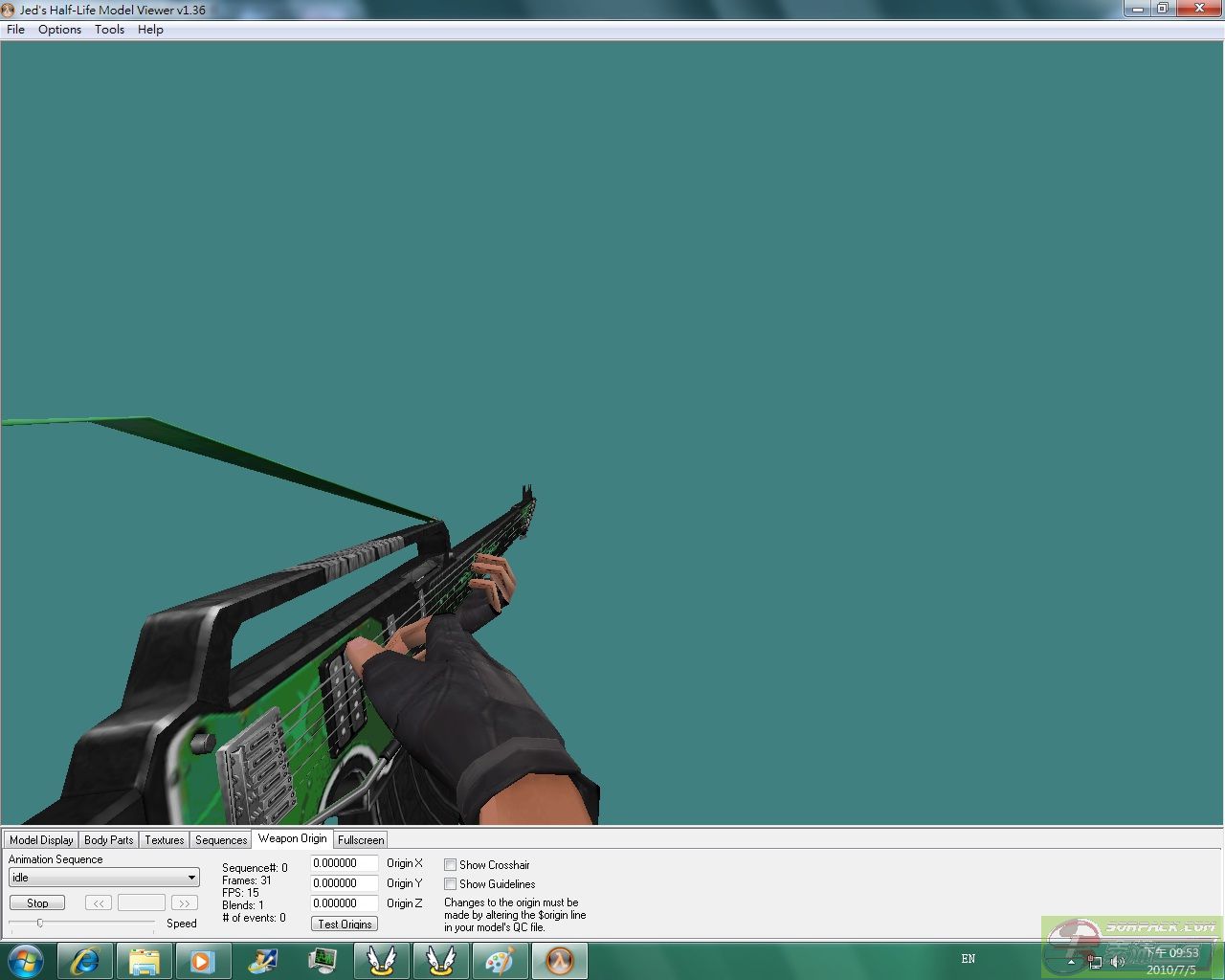
Task: Stop the animation playback
Action: point(37,902)
